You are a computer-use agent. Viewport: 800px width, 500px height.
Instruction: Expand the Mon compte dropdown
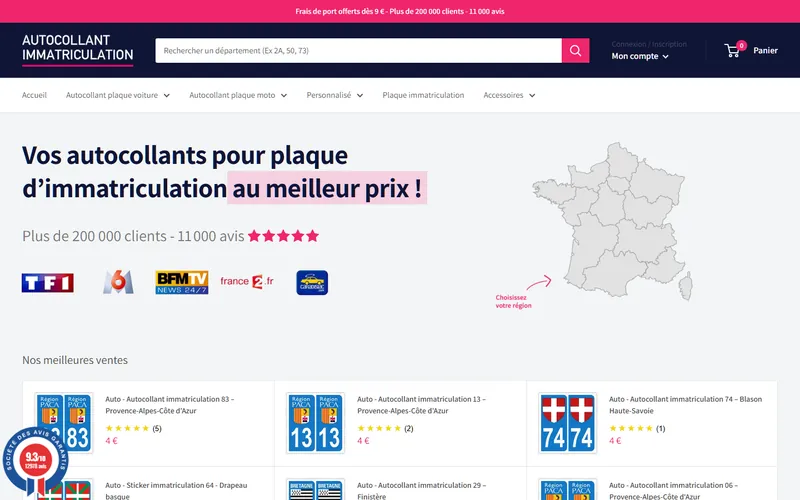[x=640, y=56]
